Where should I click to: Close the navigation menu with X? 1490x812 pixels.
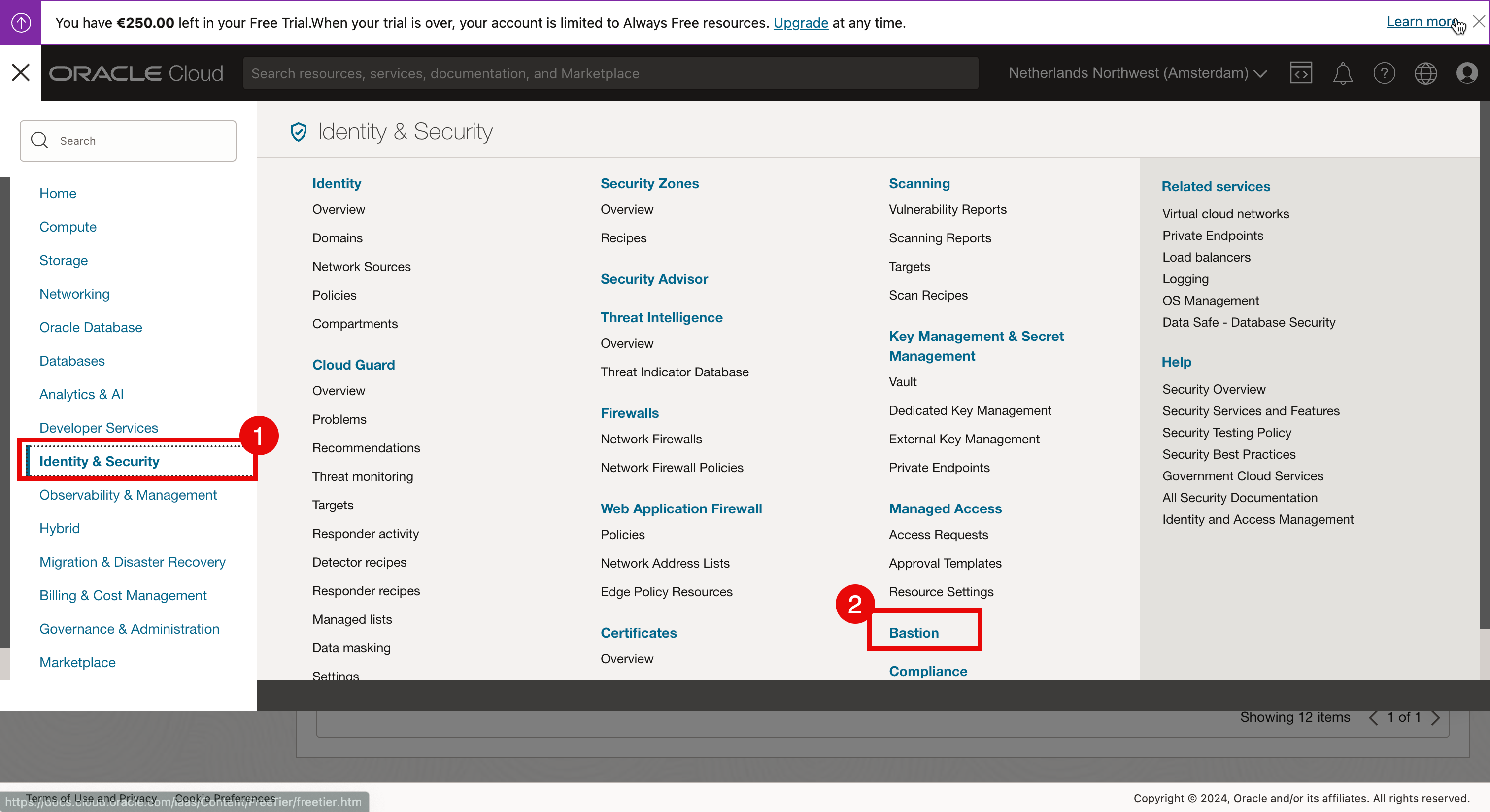(x=21, y=73)
